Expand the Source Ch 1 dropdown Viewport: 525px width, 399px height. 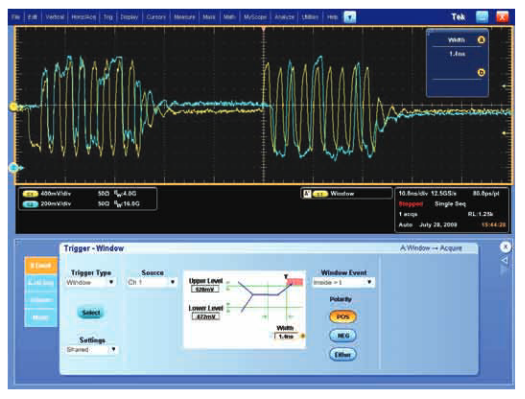(x=173, y=283)
